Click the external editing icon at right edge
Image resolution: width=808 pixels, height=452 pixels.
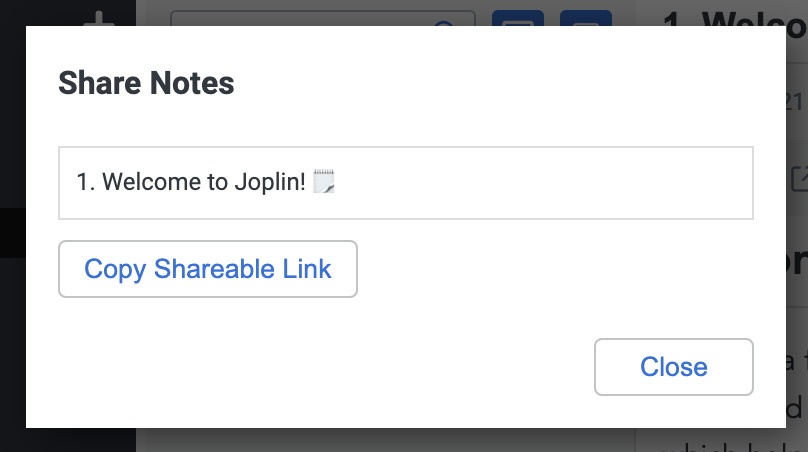point(799,179)
